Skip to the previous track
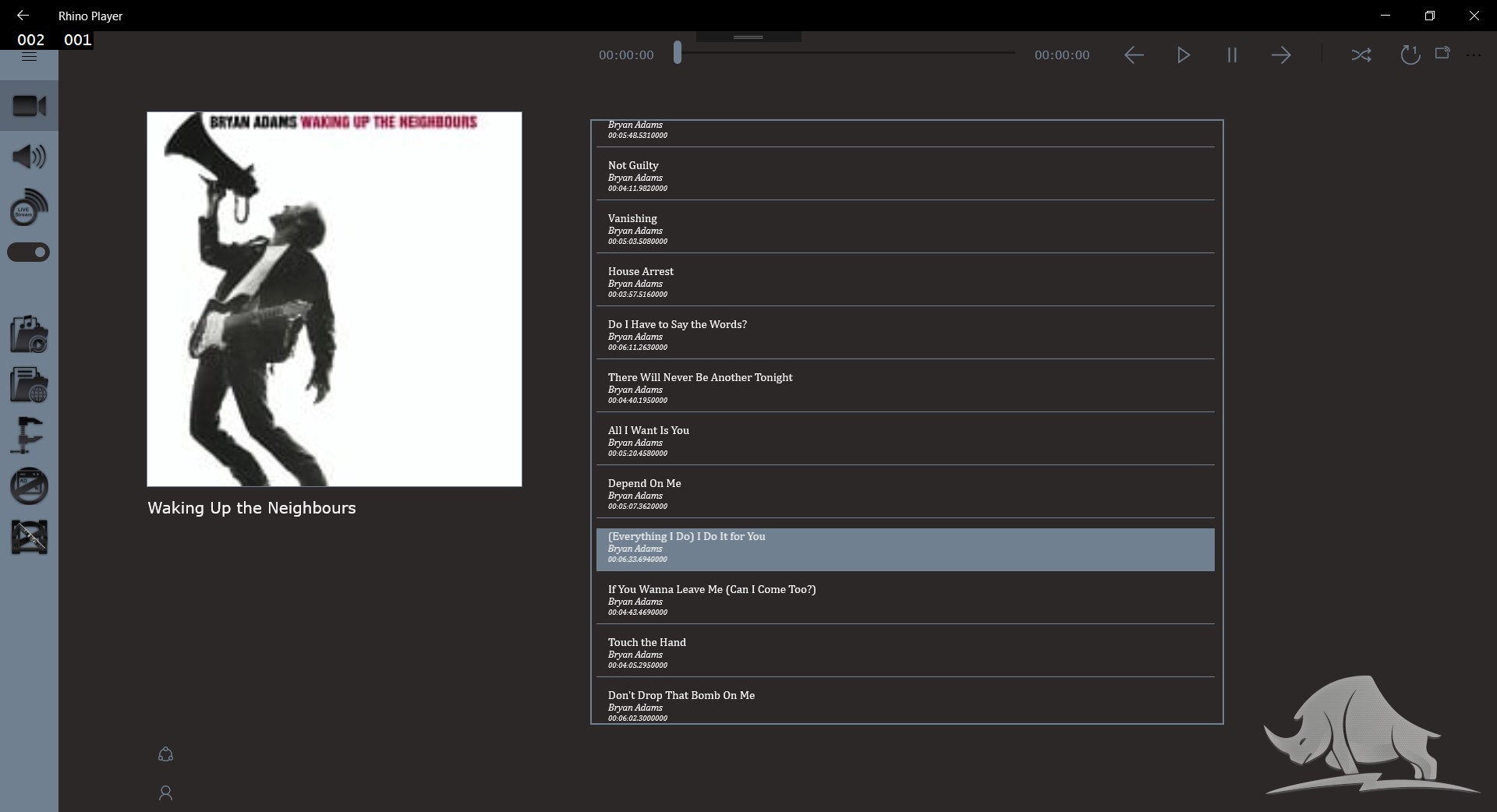This screenshot has height=812, width=1497. 1134,55
